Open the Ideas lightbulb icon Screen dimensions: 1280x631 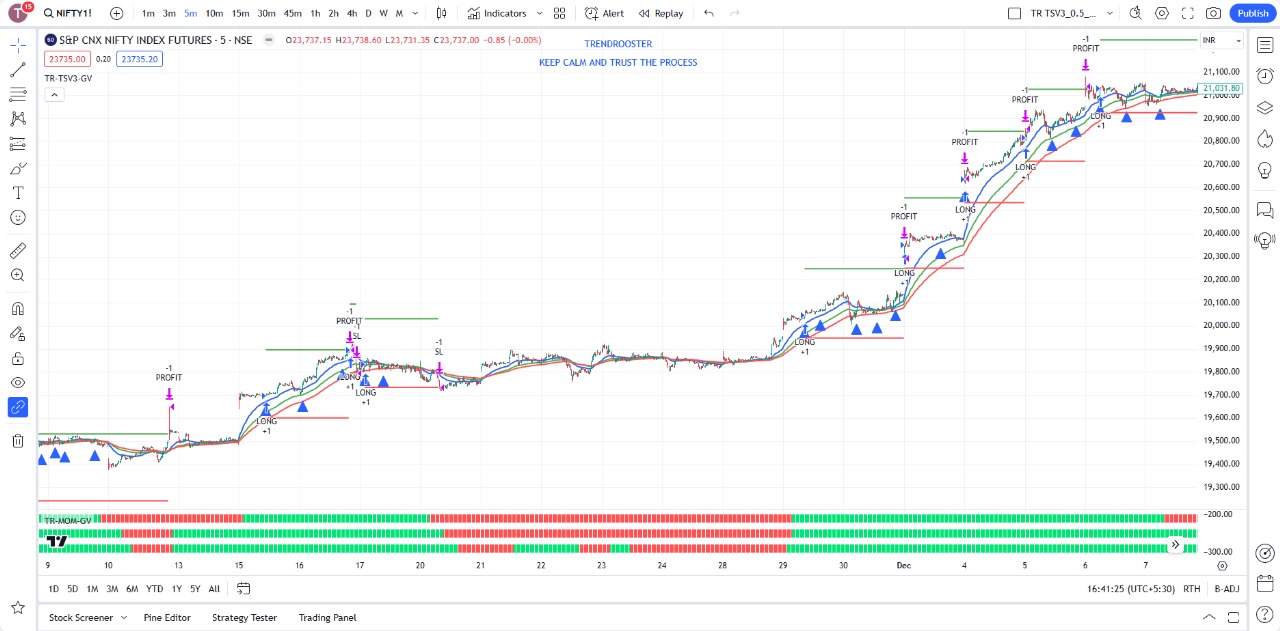pos(1264,170)
